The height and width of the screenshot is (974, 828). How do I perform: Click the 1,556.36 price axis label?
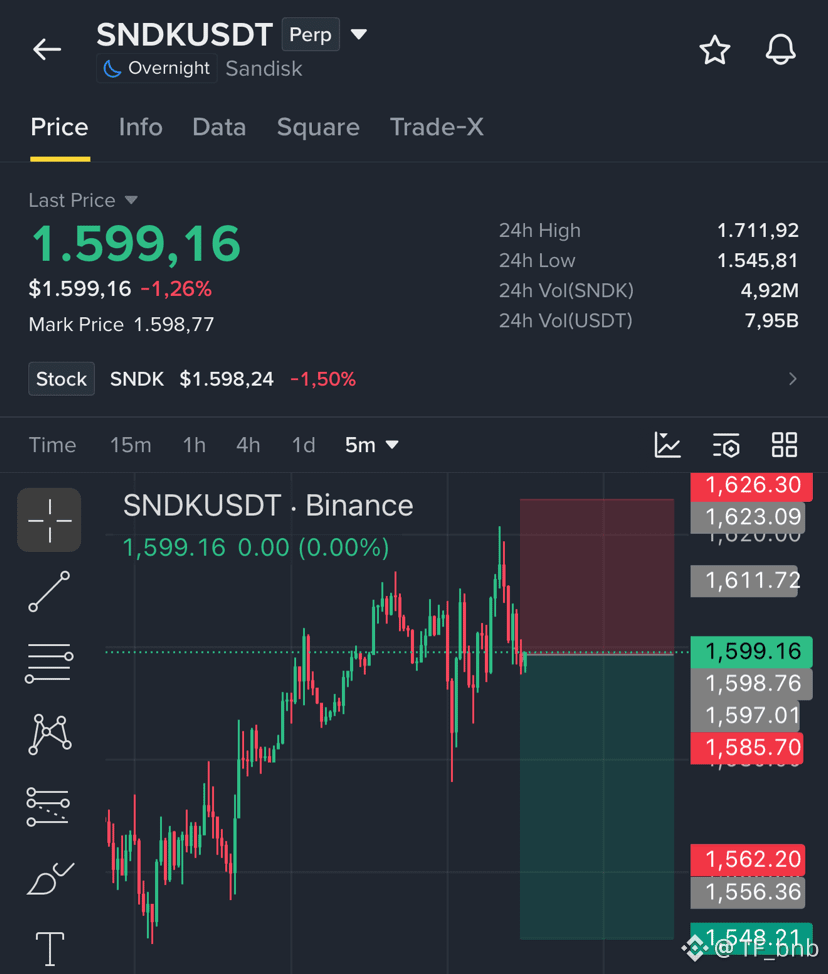(x=748, y=892)
